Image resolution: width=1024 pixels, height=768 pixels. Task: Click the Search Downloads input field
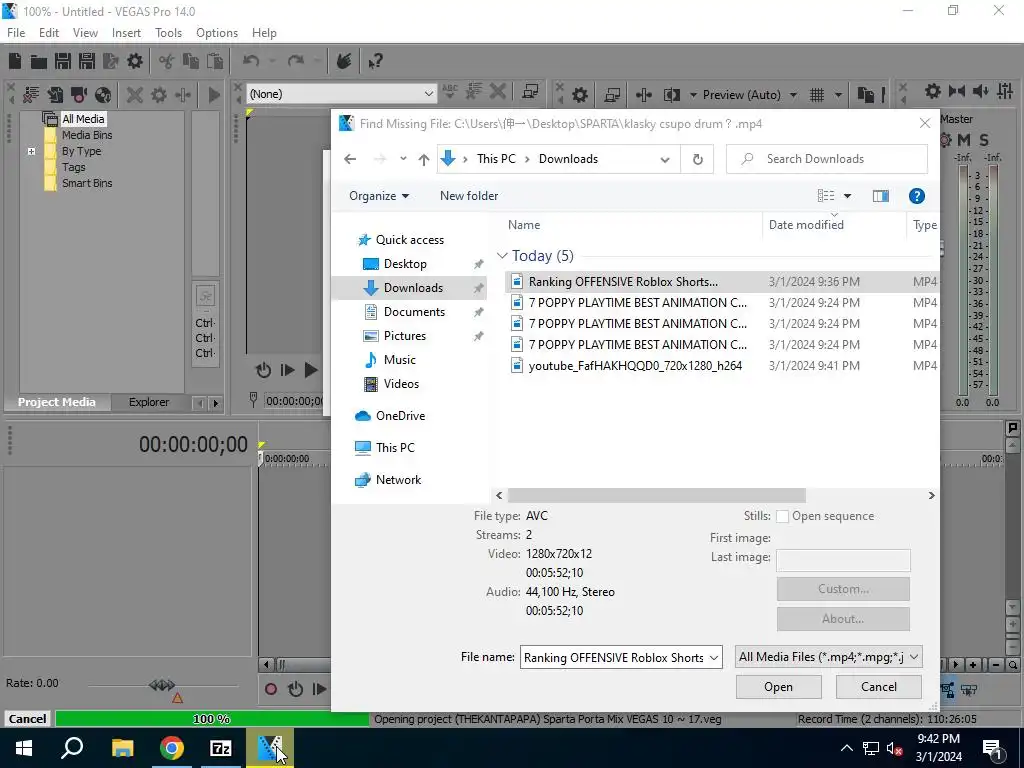tap(827, 159)
